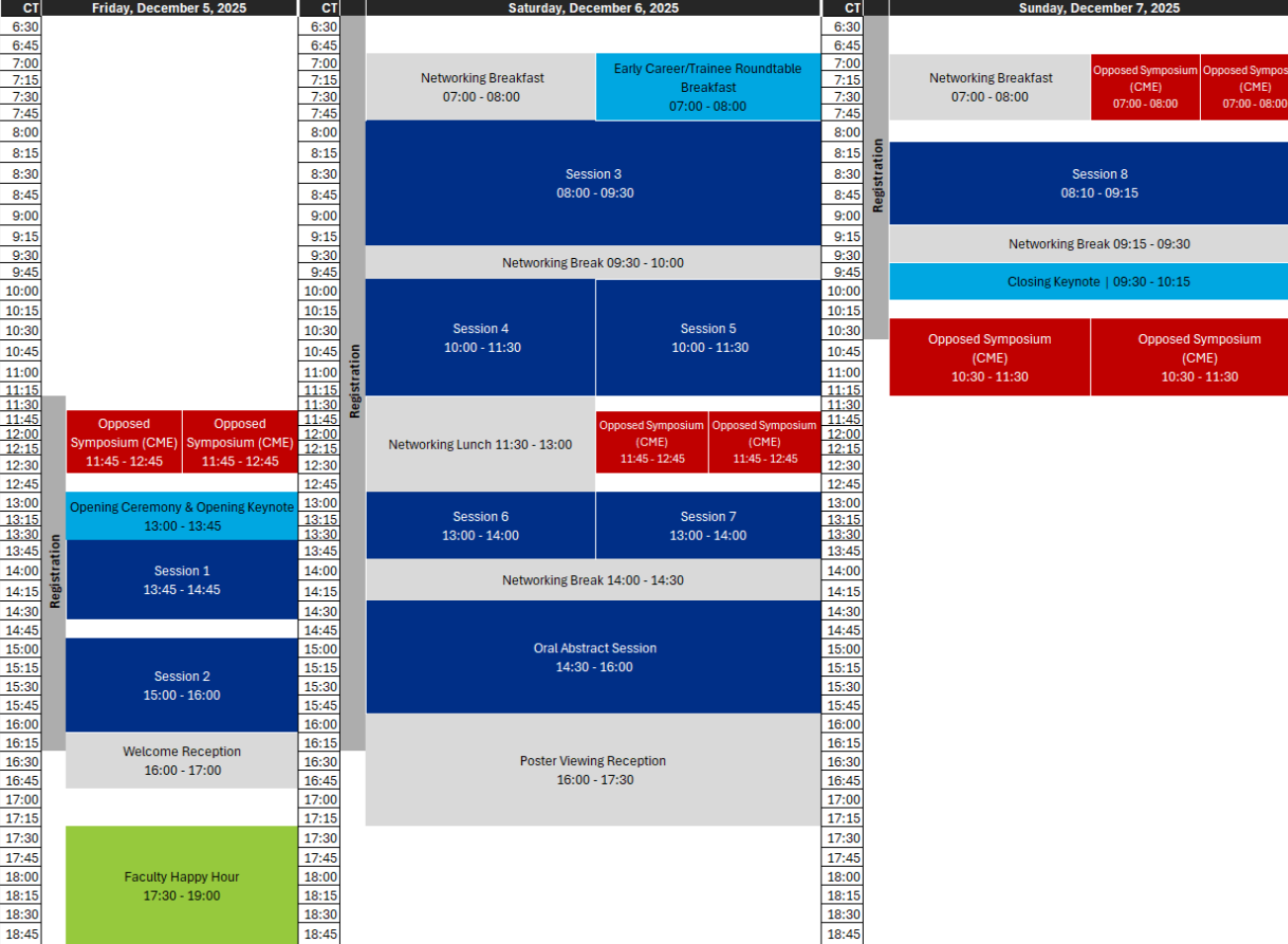Image resolution: width=1288 pixels, height=944 pixels.
Task: Click the Session 1 block
Action: pyautogui.click(x=182, y=580)
